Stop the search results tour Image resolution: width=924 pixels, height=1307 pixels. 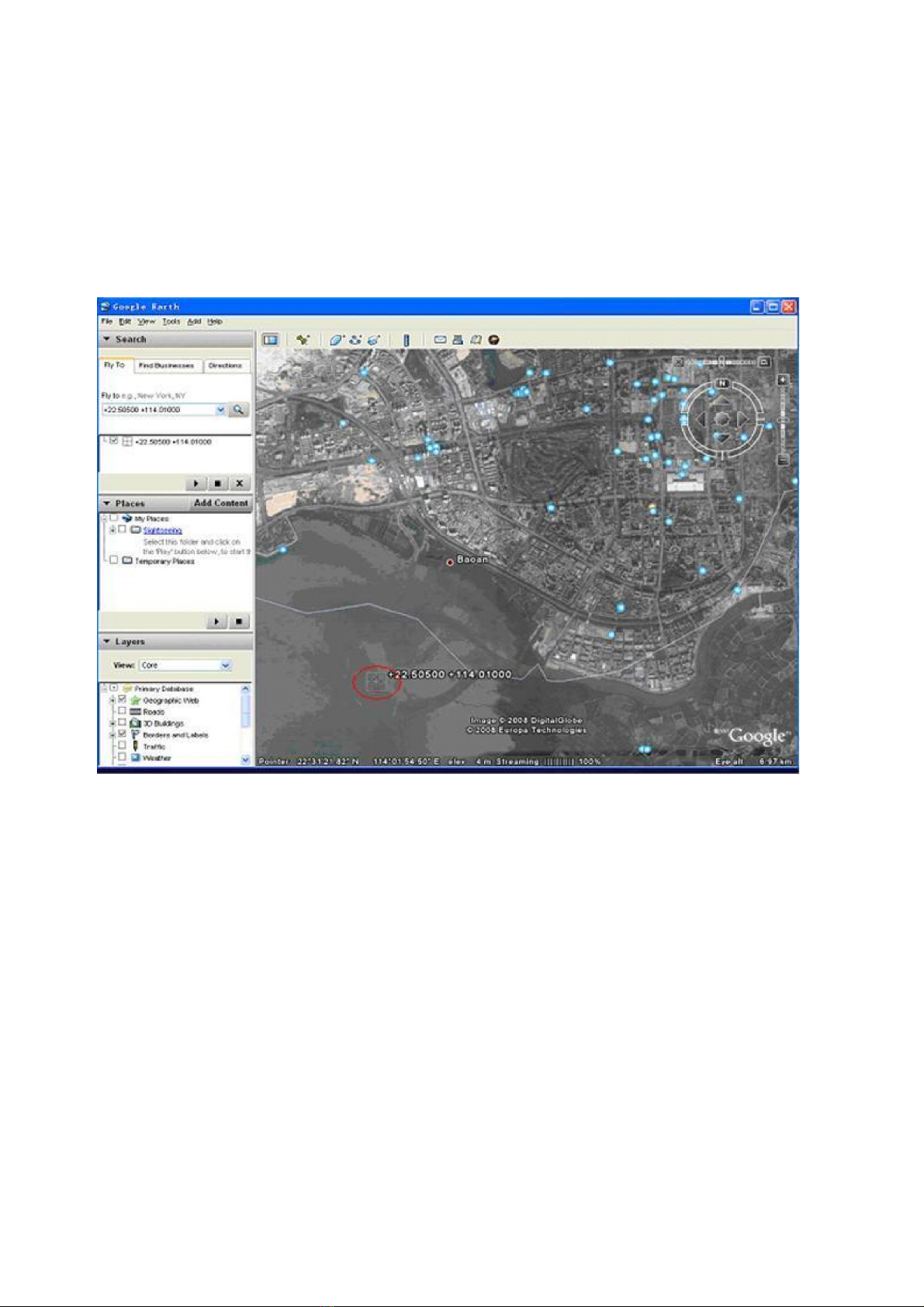pos(217,484)
